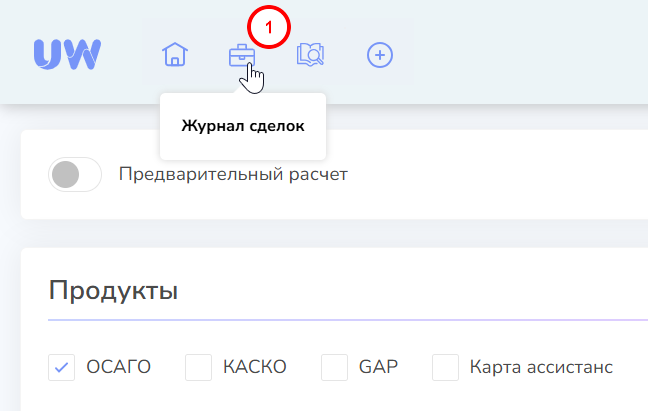Click the КАСКО label text
The height and width of the screenshot is (411, 648).
(x=256, y=367)
